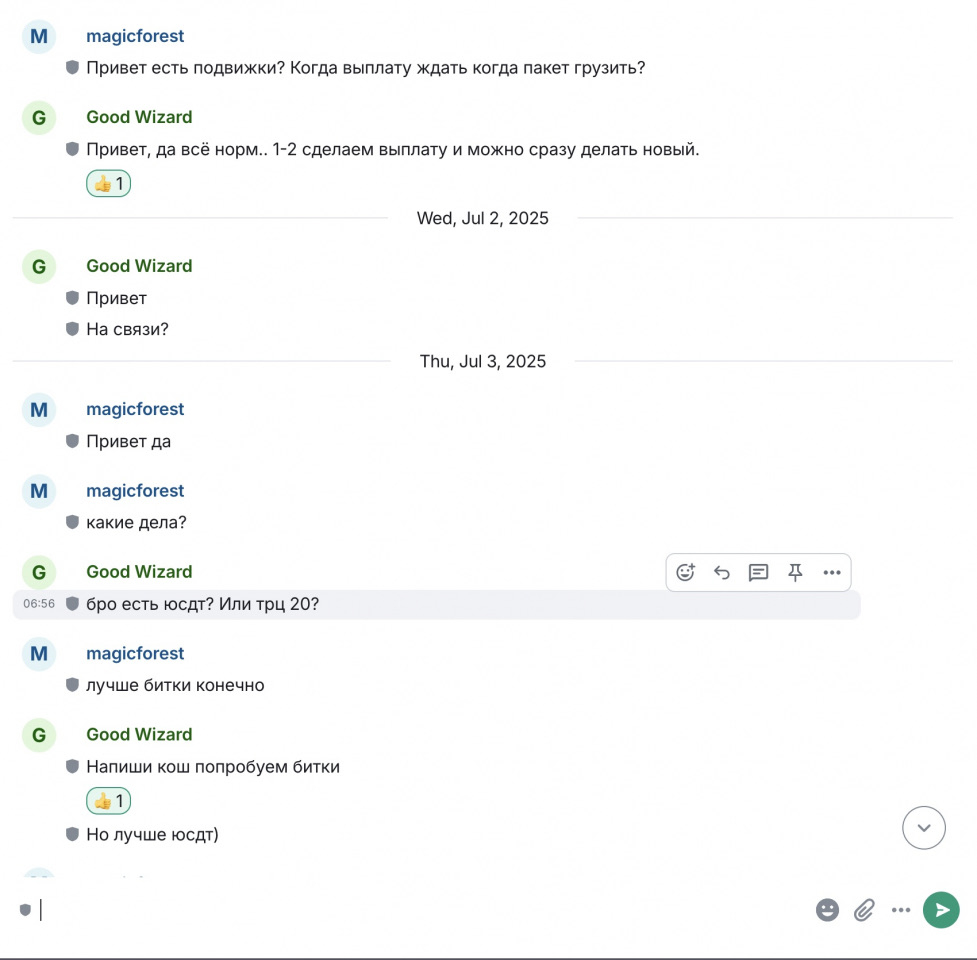This screenshot has height=960, width=977.
Task: Toggle thumbs-up on 'Напиши кош' message
Action: coord(108,801)
